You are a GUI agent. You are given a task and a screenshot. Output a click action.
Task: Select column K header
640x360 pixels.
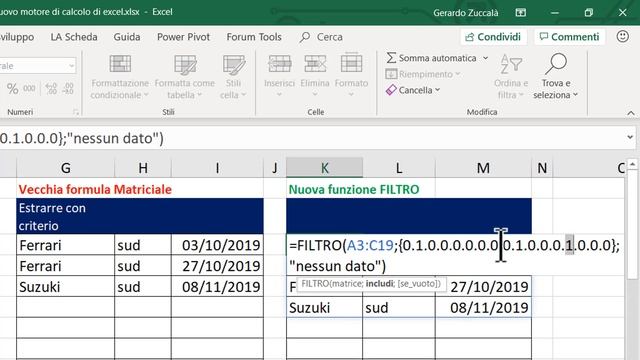tap(324, 168)
